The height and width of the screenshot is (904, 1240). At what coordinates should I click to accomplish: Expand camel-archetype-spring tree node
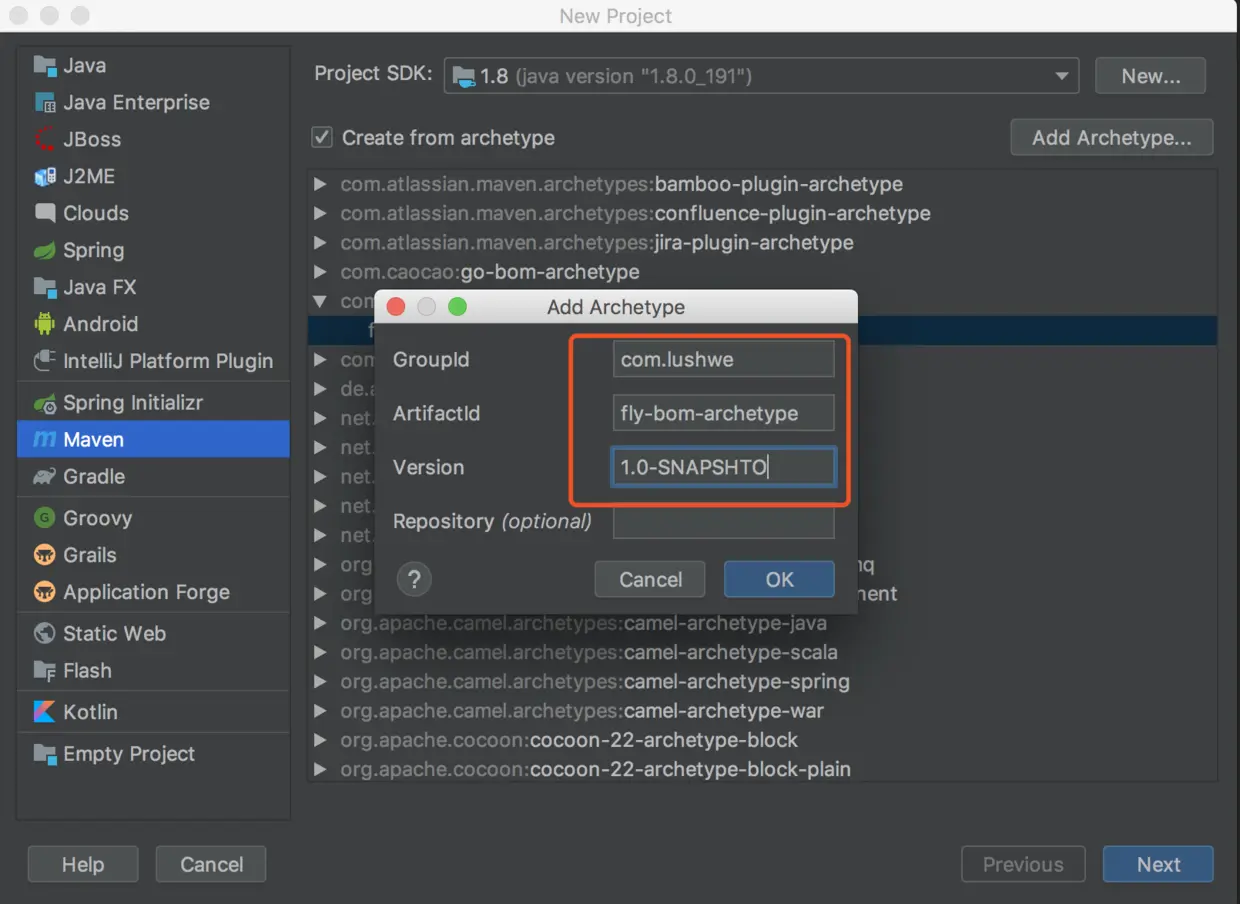[320, 681]
